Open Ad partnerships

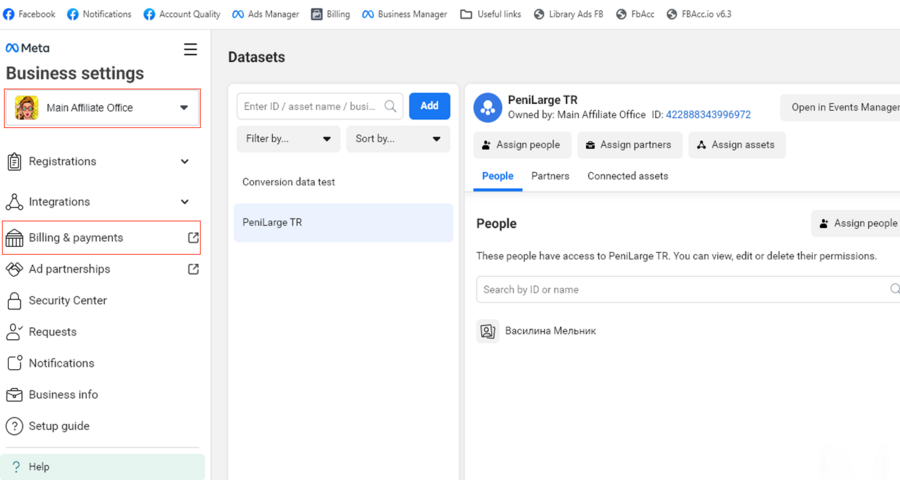[102, 269]
